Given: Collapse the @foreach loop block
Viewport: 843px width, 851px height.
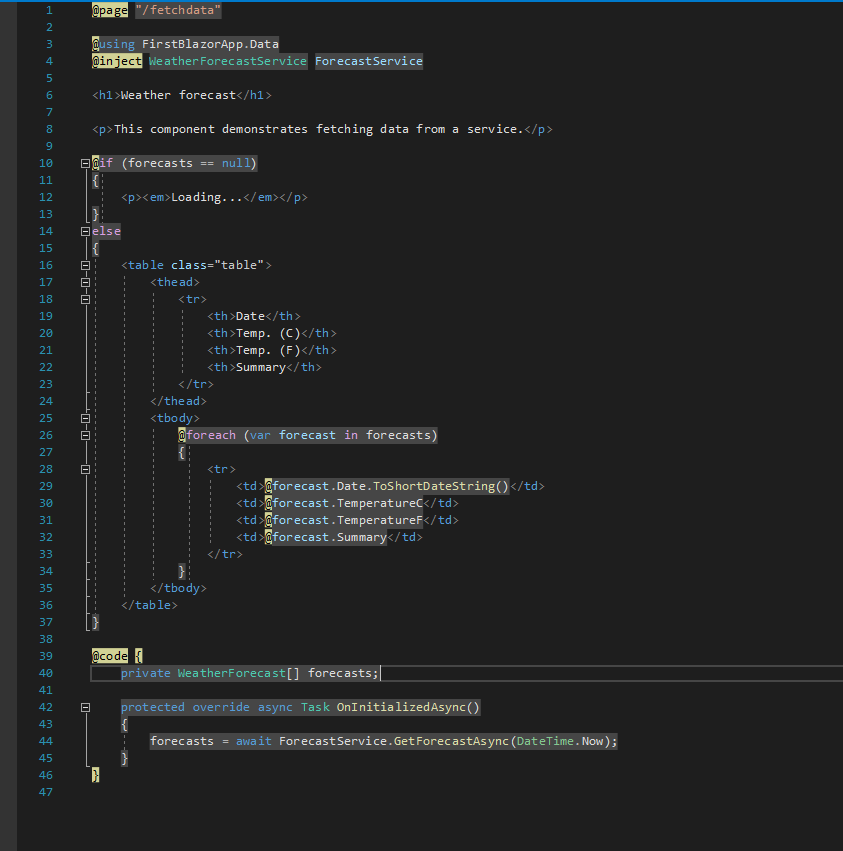Looking at the screenshot, I should 85,435.
